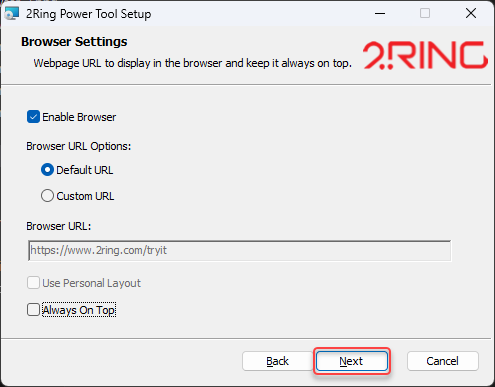Click the 2Ring Power Tool Setup title
Viewport: 495px width, 387px height.
point(89,14)
